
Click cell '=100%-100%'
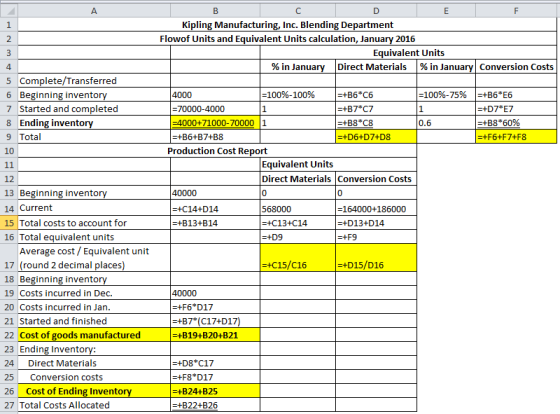298,95
